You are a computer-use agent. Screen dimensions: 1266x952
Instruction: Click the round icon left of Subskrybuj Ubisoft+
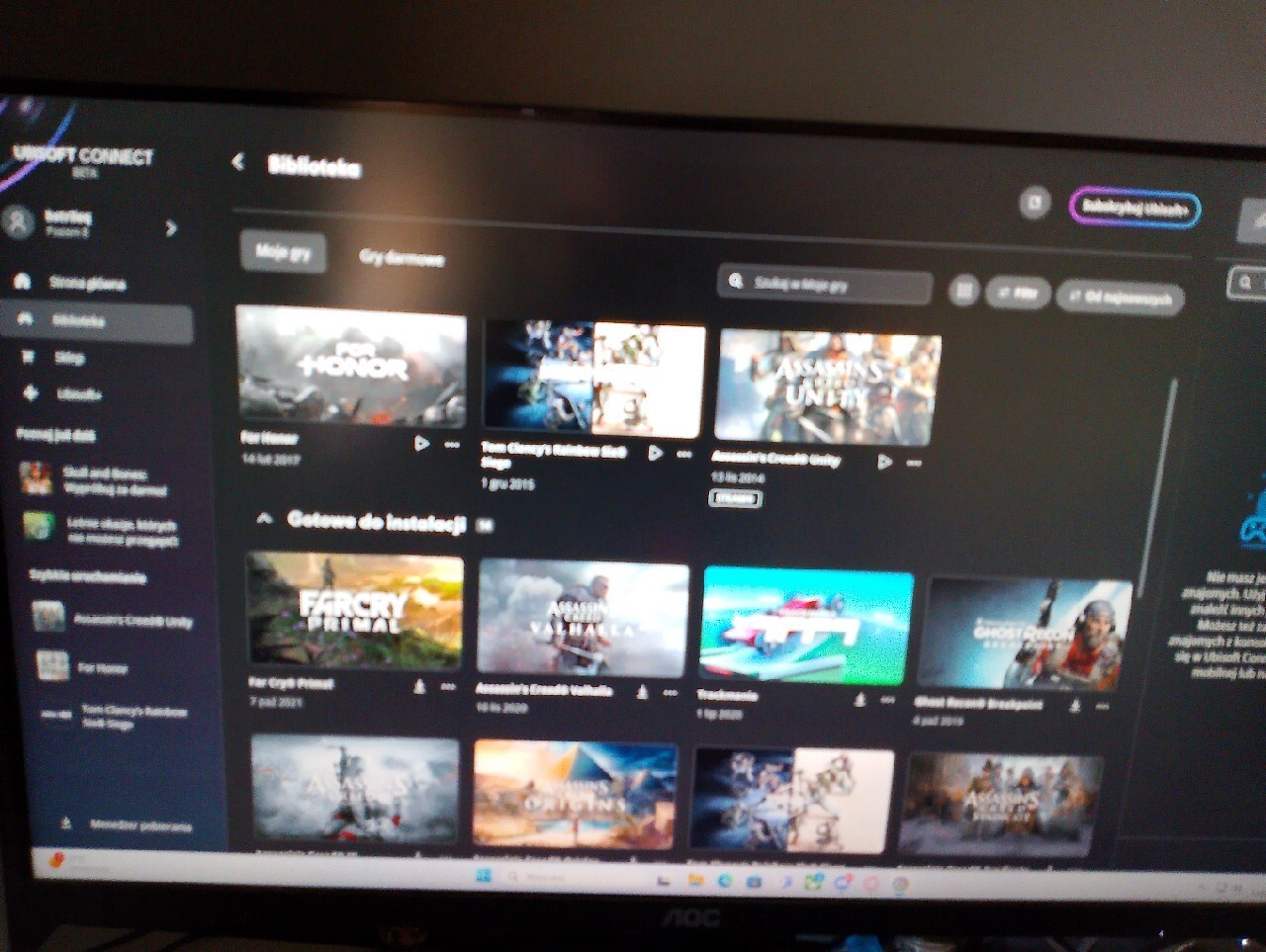[x=1034, y=204]
